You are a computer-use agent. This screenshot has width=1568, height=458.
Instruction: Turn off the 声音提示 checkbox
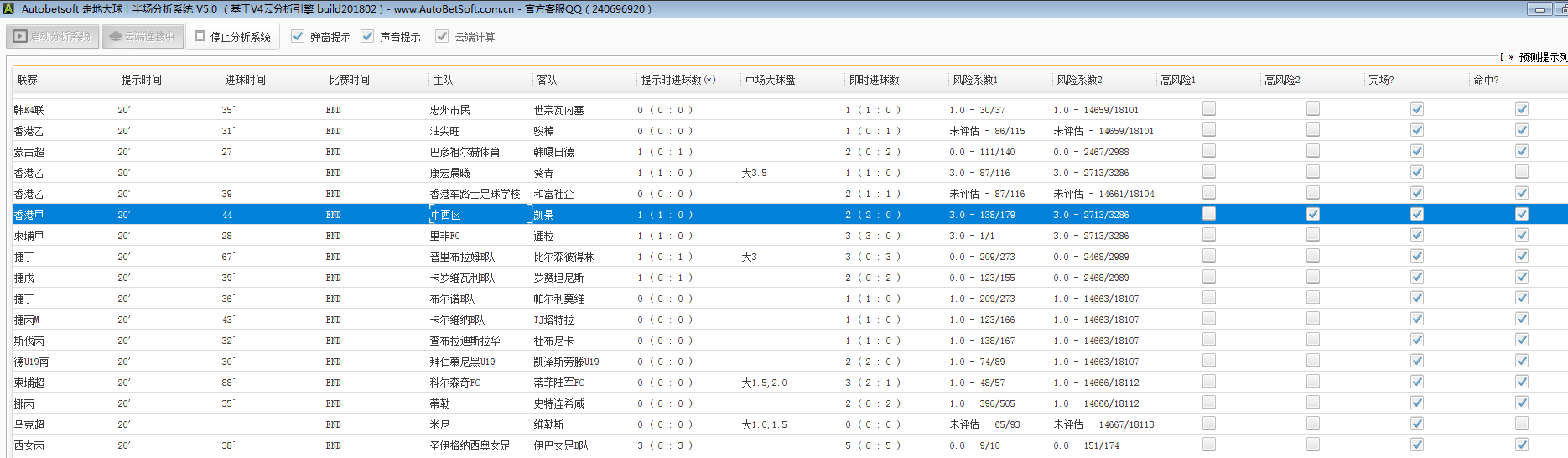click(x=367, y=37)
